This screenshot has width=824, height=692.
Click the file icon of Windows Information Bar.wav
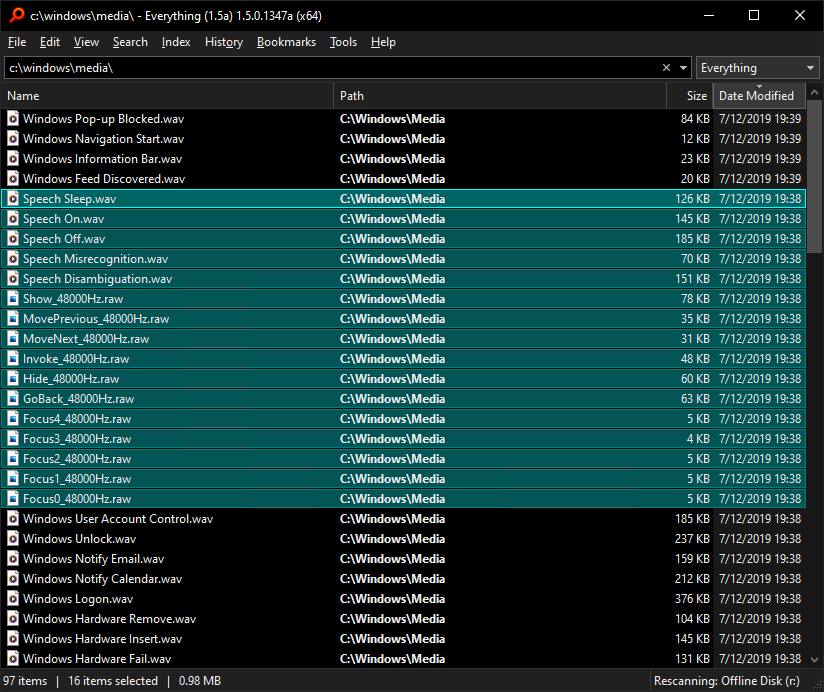pos(13,159)
